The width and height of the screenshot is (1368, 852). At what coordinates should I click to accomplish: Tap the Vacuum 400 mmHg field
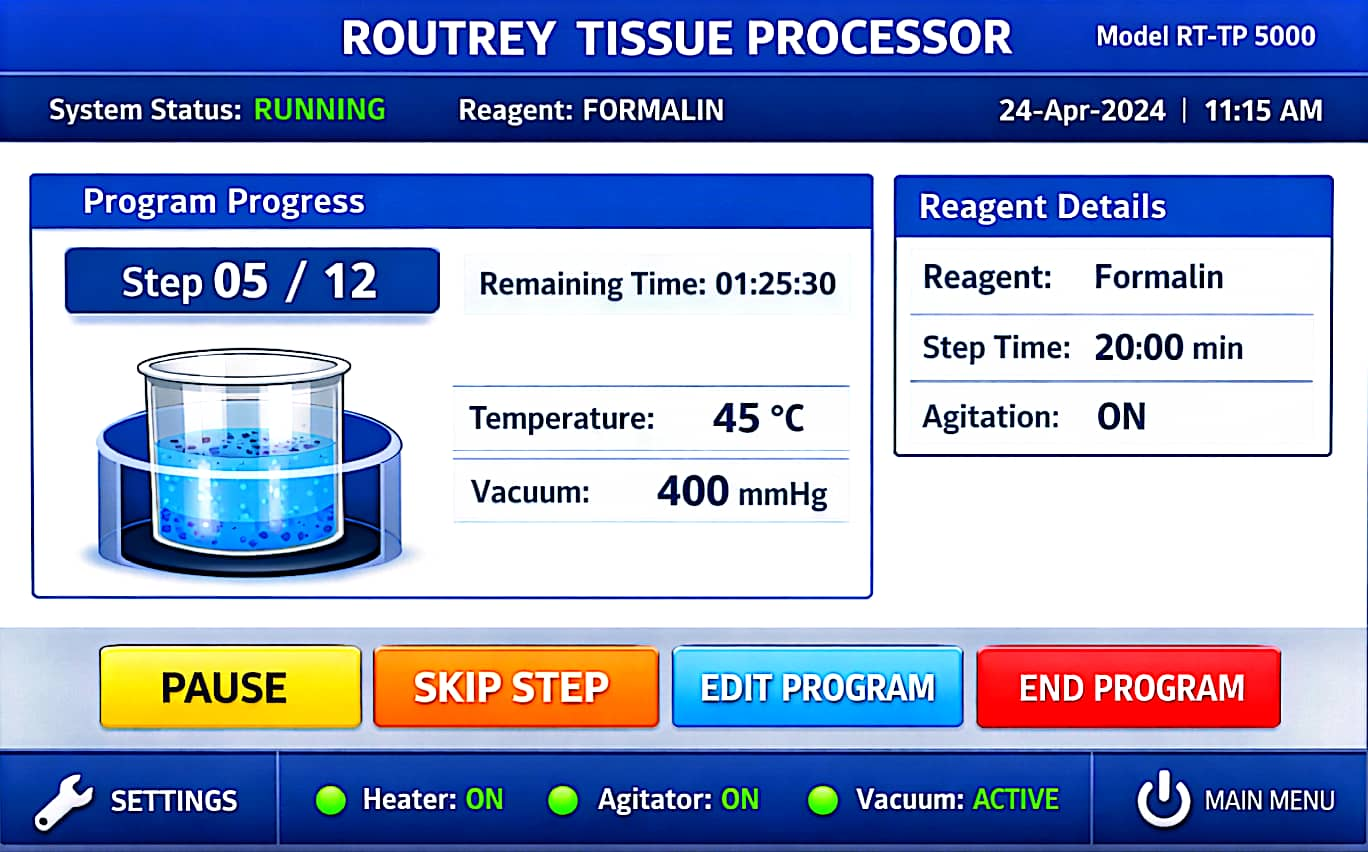coord(651,491)
